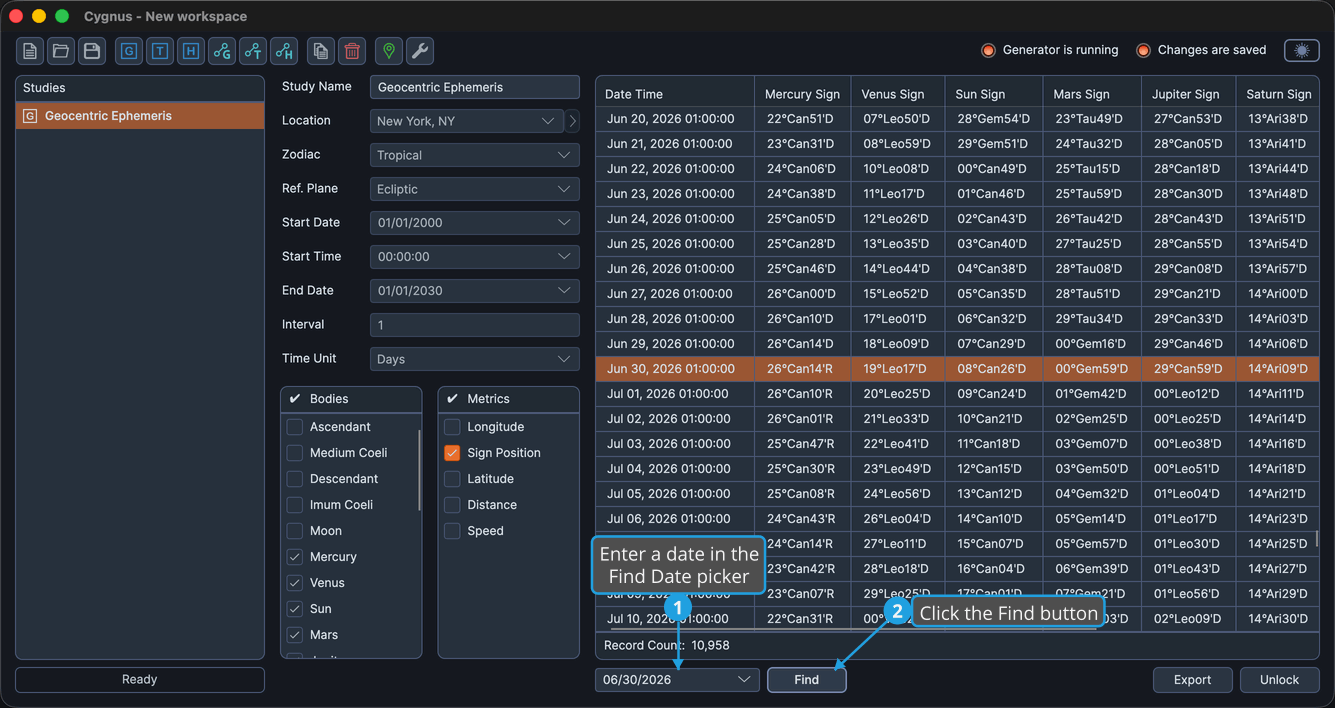
Task: Click the Venus Sign column header
Action: pyautogui.click(x=898, y=94)
